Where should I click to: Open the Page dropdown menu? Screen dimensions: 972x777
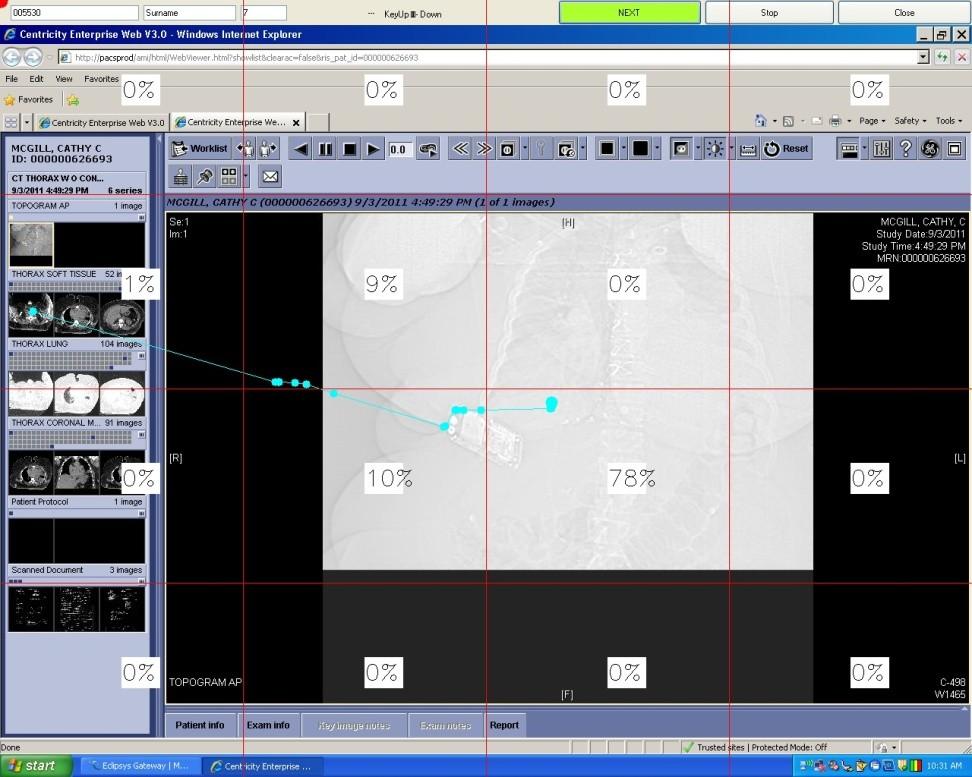(x=872, y=121)
